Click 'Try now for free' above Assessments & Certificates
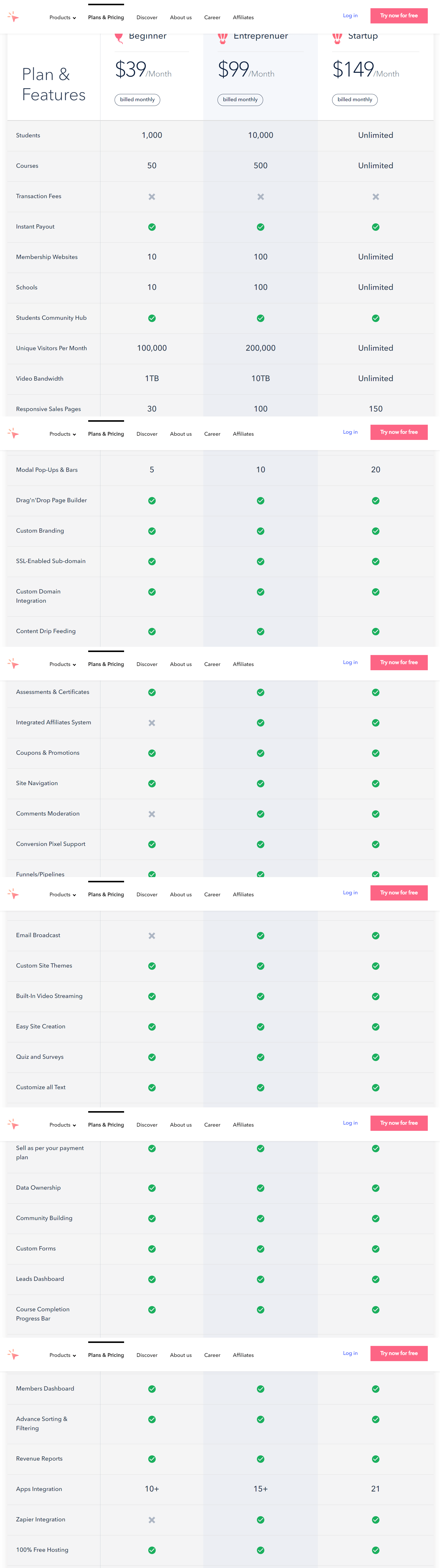 coord(399,662)
